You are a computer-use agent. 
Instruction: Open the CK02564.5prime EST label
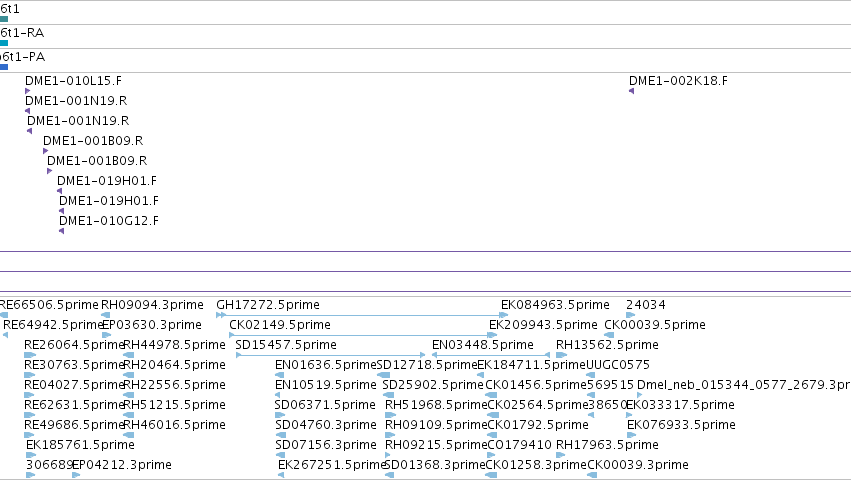click(x=538, y=405)
